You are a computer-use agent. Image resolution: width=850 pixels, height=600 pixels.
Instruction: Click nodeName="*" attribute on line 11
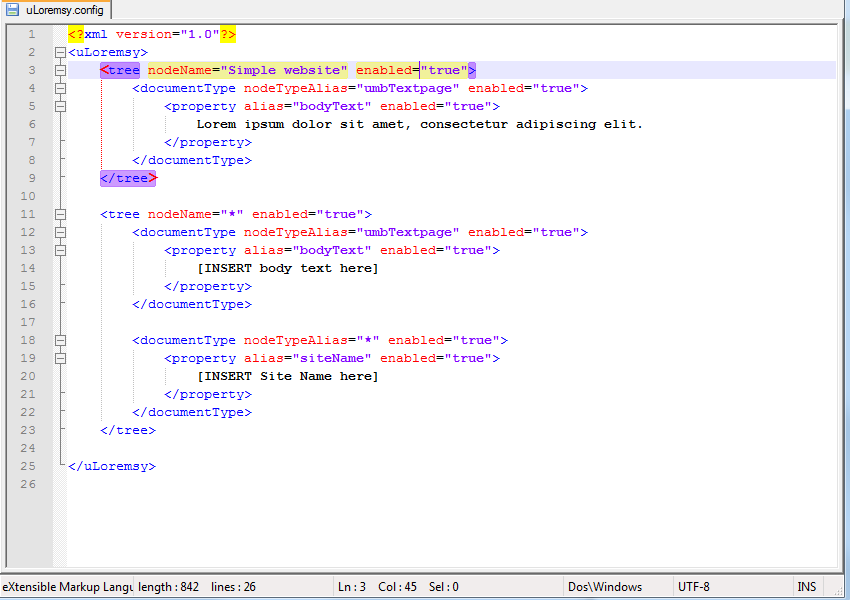[x=196, y=215]
